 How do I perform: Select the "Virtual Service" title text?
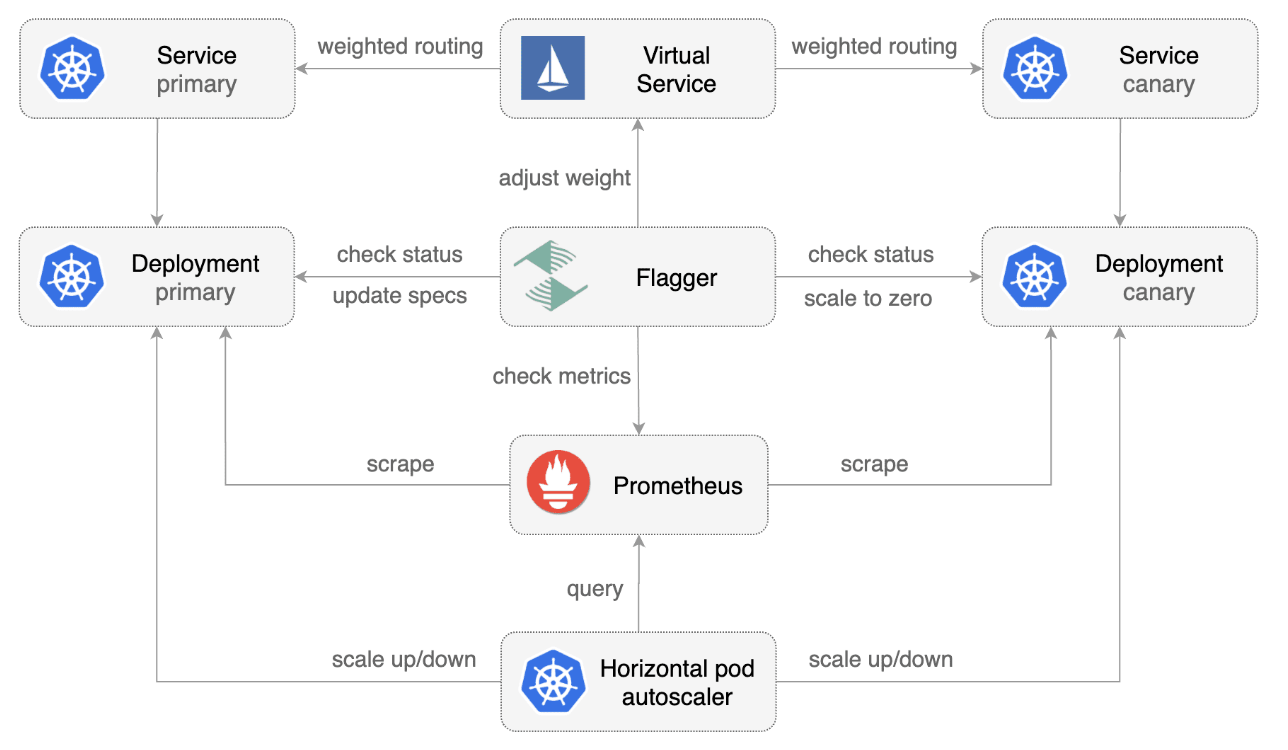[676, 69]
